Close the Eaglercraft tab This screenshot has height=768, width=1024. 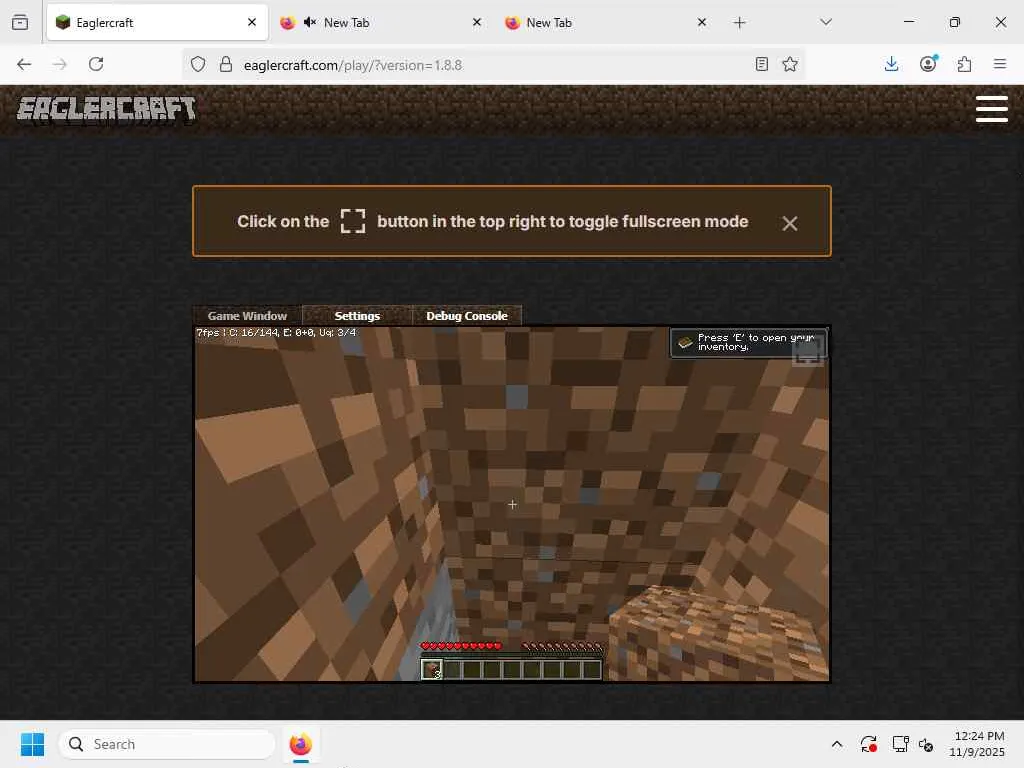(252, 22)
